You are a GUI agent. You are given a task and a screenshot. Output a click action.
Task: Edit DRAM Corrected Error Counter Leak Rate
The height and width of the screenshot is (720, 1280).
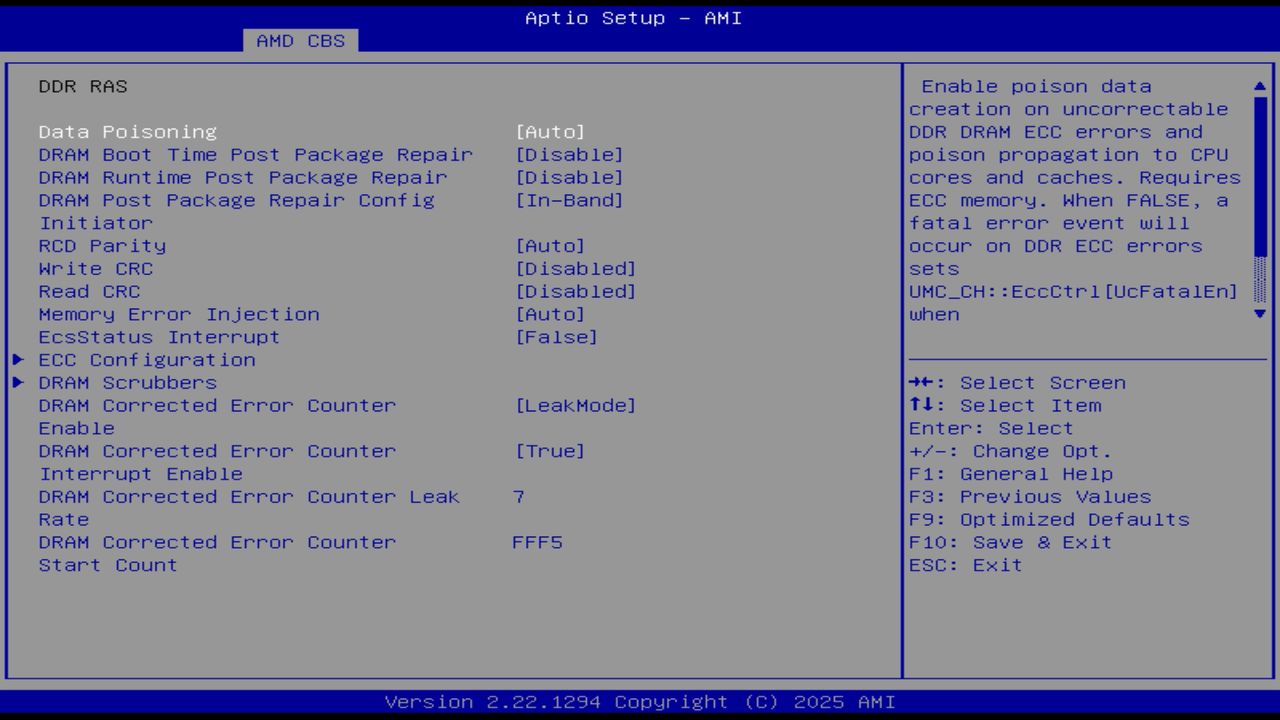[519, 496]
